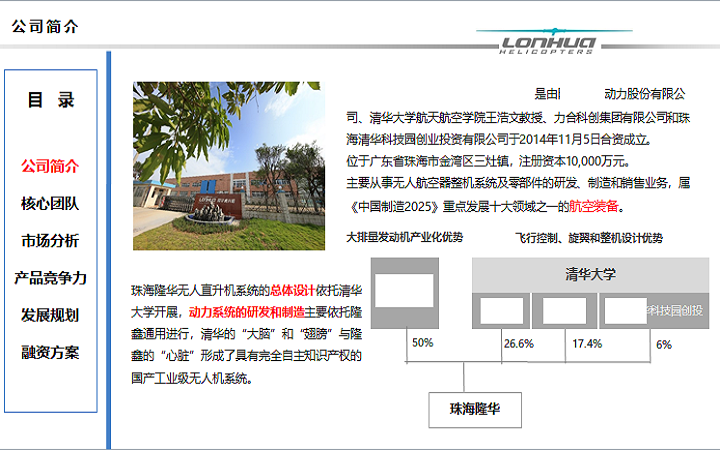The height and width of the screenshot is (450, 720).
Task: Click the 2014年11月5日 founding-date line
Action: pos(499,139)
